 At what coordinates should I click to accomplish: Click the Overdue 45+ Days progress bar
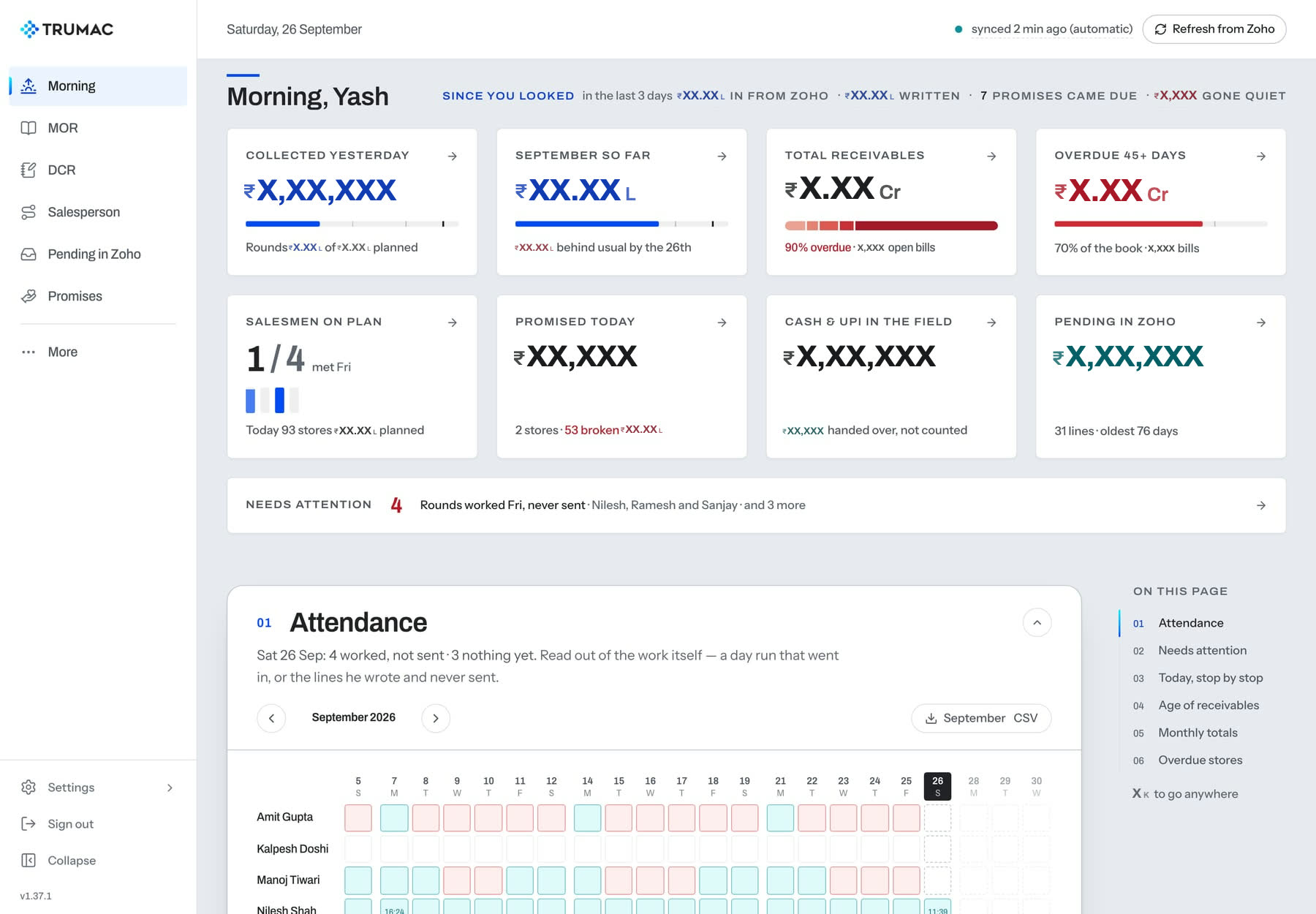click(x=1161, y=224)
